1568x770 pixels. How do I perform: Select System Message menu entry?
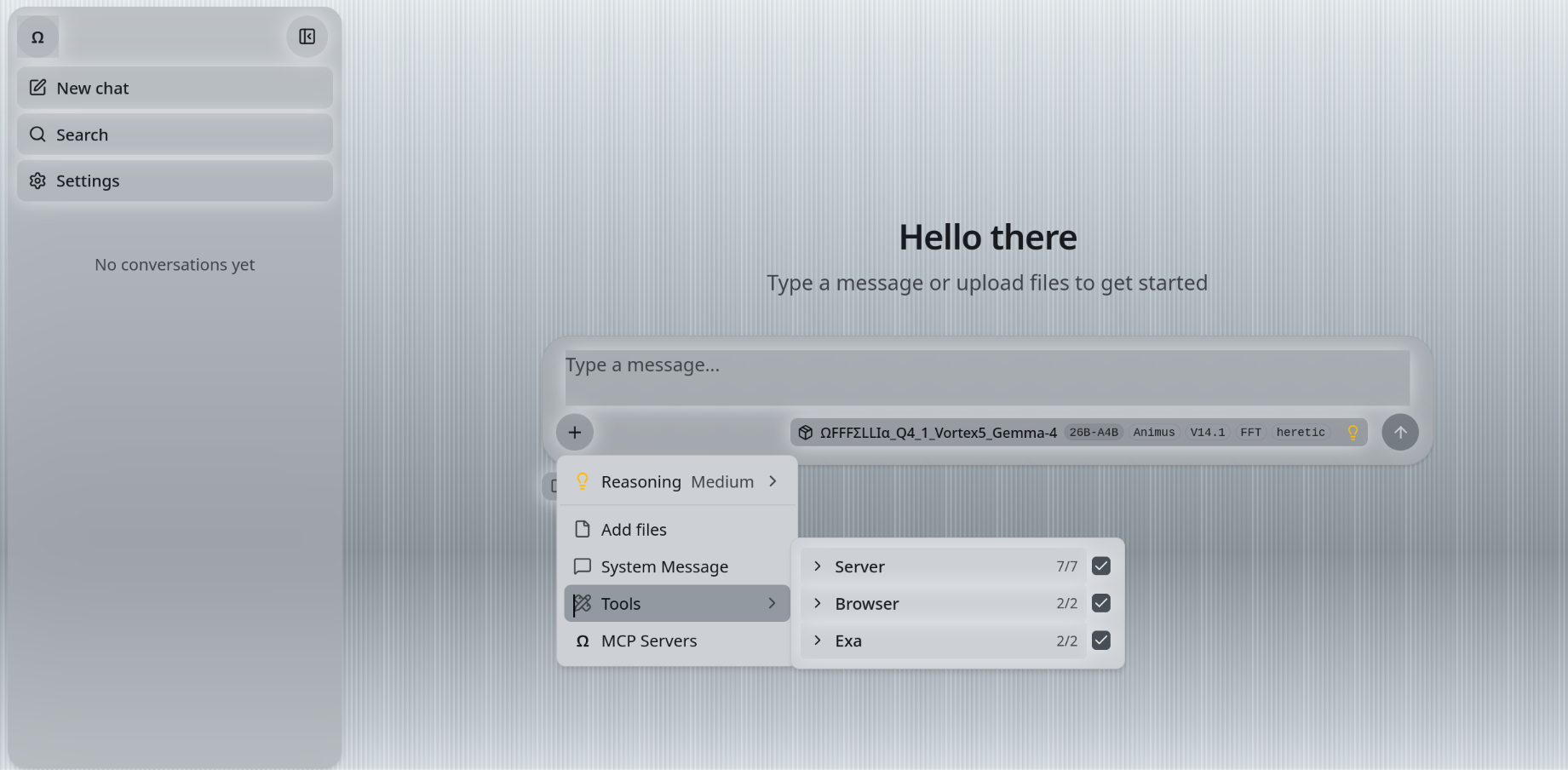pos(677,566)
